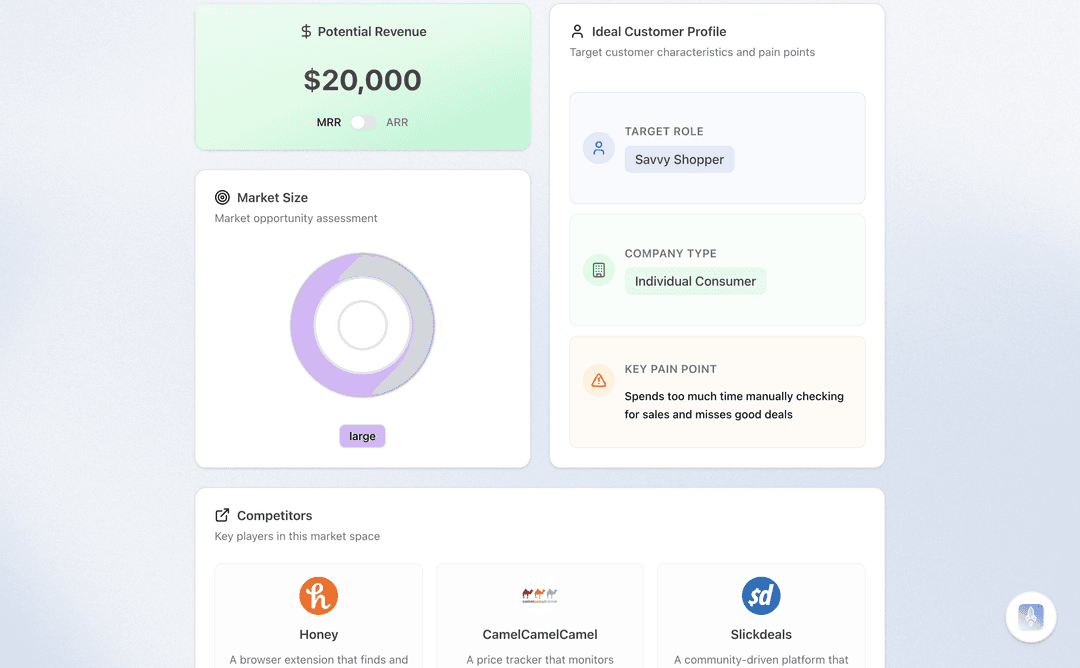Select the MRR label
Image resolution: width=1080 pixels, height=668 pixels.
pyautogui.click(x=329, y=123)
